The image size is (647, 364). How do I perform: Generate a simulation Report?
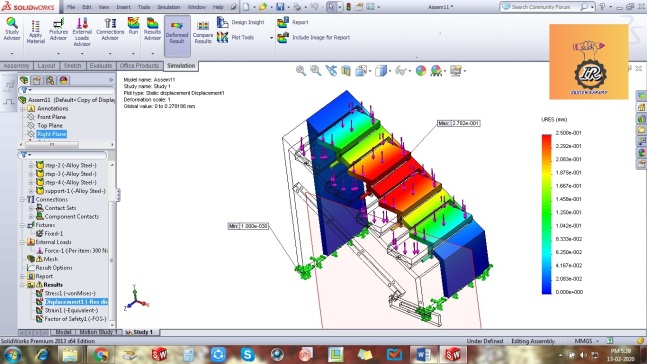293,22
